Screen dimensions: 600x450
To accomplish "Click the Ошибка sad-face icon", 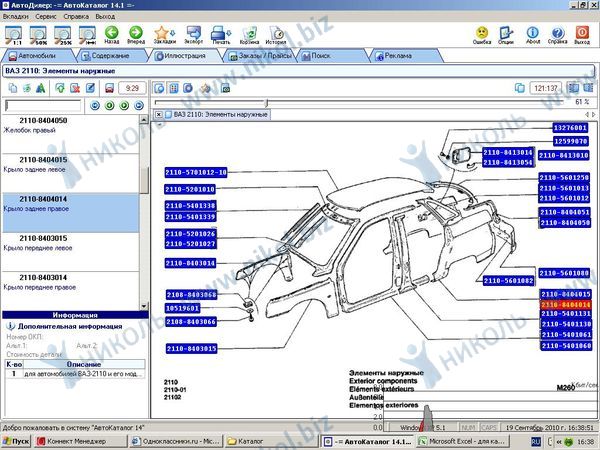I will [x=482, y=35].
